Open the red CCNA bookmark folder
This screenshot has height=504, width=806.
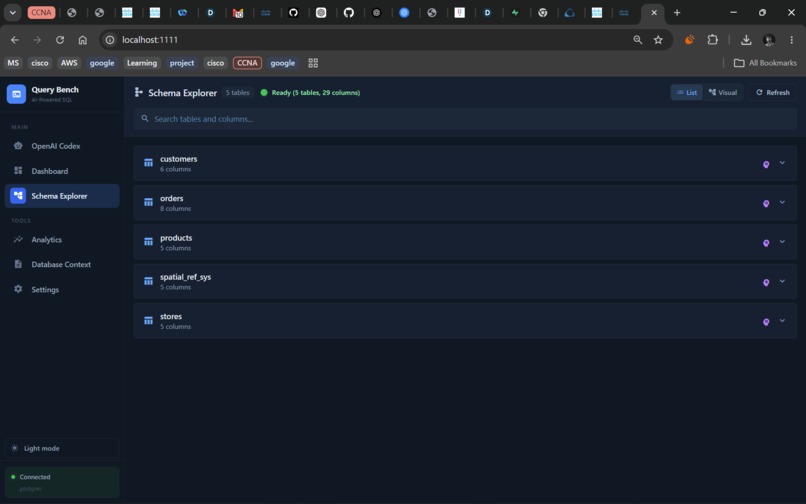247,63
